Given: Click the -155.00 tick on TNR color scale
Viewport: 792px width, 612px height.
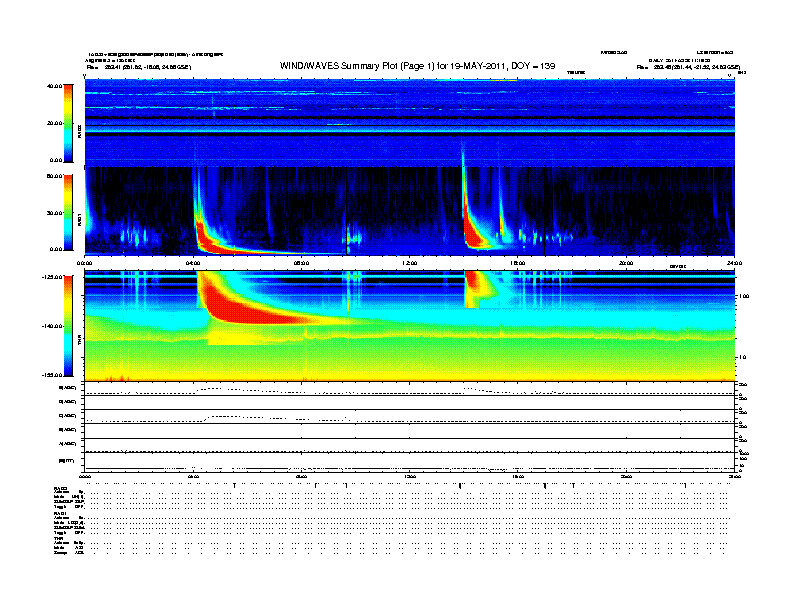Looking at the screenshot, I should point(53,375).
